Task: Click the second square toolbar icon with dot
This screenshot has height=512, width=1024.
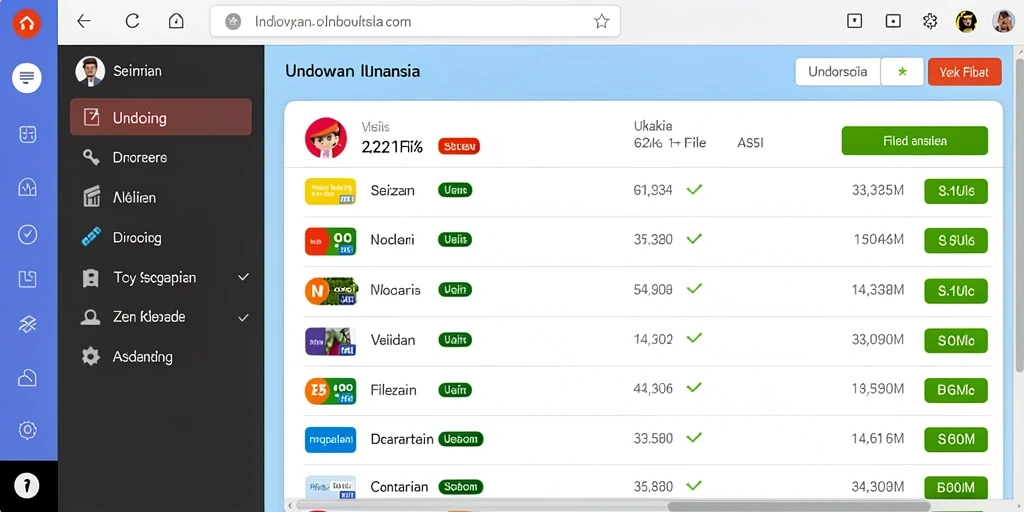Action: tap(893, 21)
